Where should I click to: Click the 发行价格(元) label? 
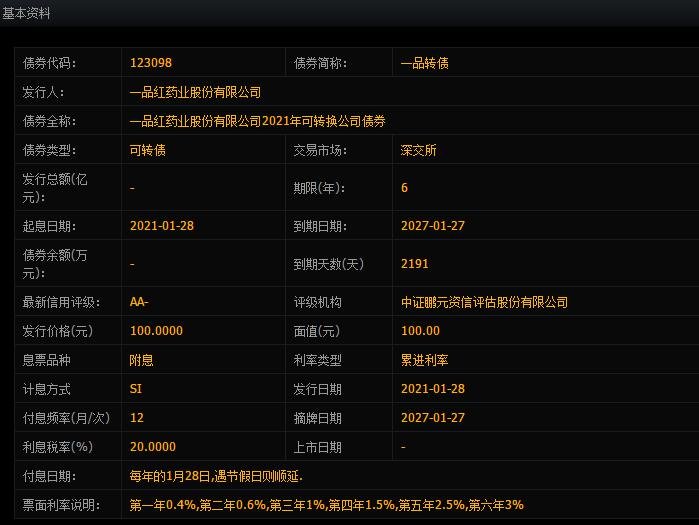58,331
